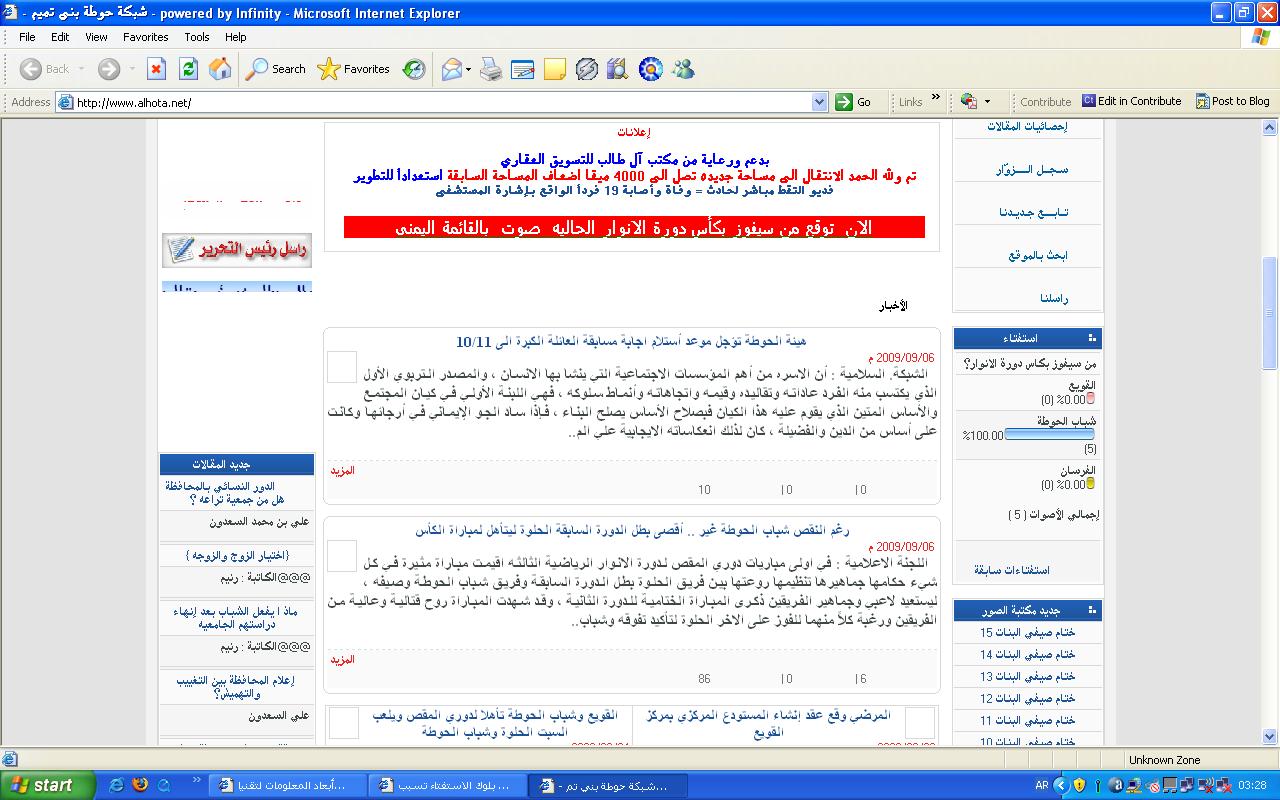Click the Print toolbar icon
Image resolution: width=1280 pixels, height=800 pixels.
pos(490,69)
